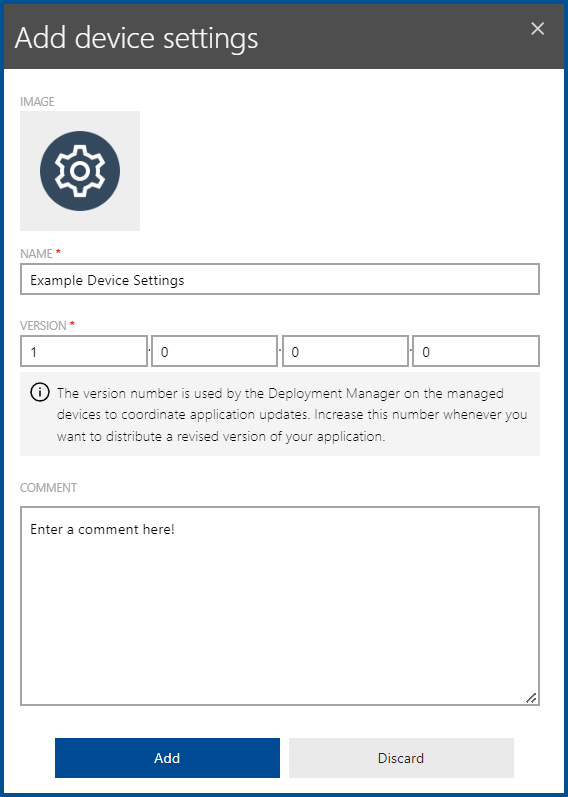Click the Discard button

(401, 758)
